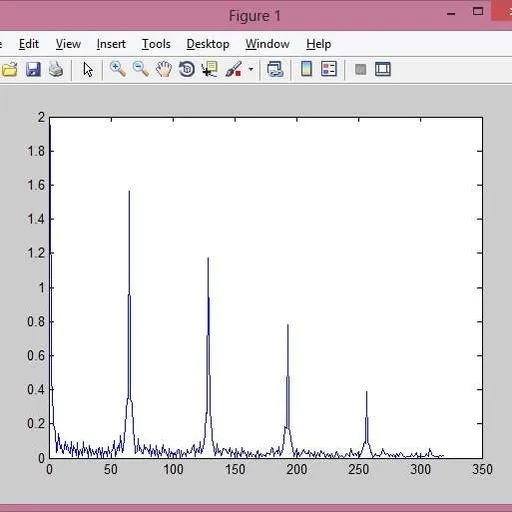The image size is (512, 512).
Task: Open the View menu
Action: [x=68, y=44]
